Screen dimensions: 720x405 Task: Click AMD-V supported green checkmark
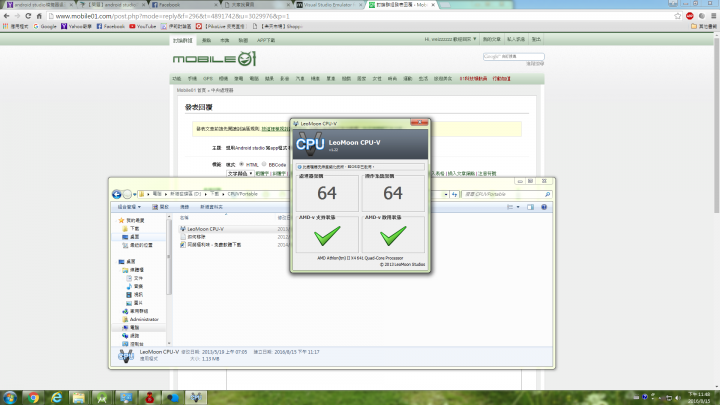(x=327, y=236)
